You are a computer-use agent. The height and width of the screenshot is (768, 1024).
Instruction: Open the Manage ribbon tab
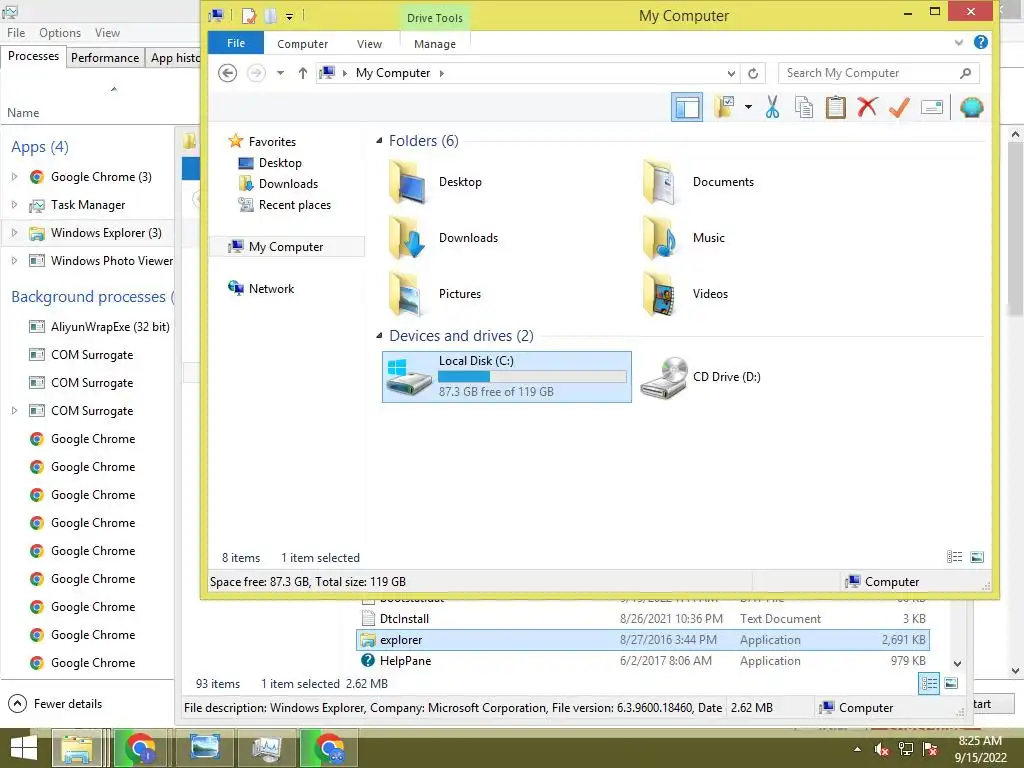(434, 44)
